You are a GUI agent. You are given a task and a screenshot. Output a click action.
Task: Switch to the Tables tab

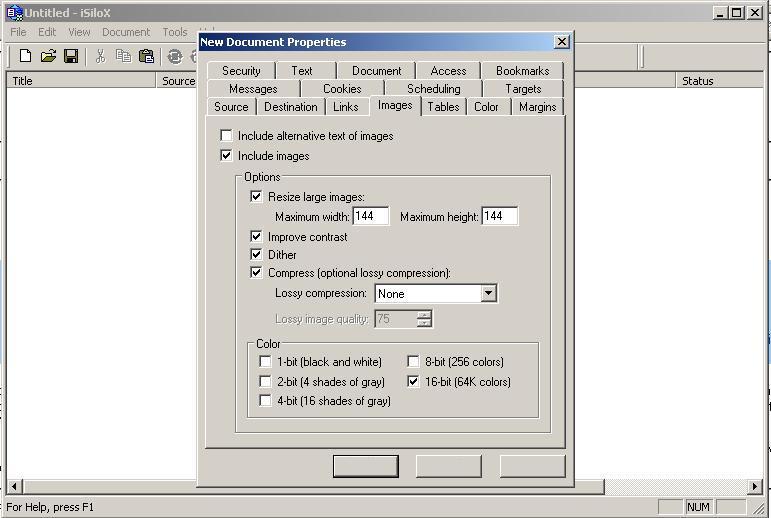444,107
